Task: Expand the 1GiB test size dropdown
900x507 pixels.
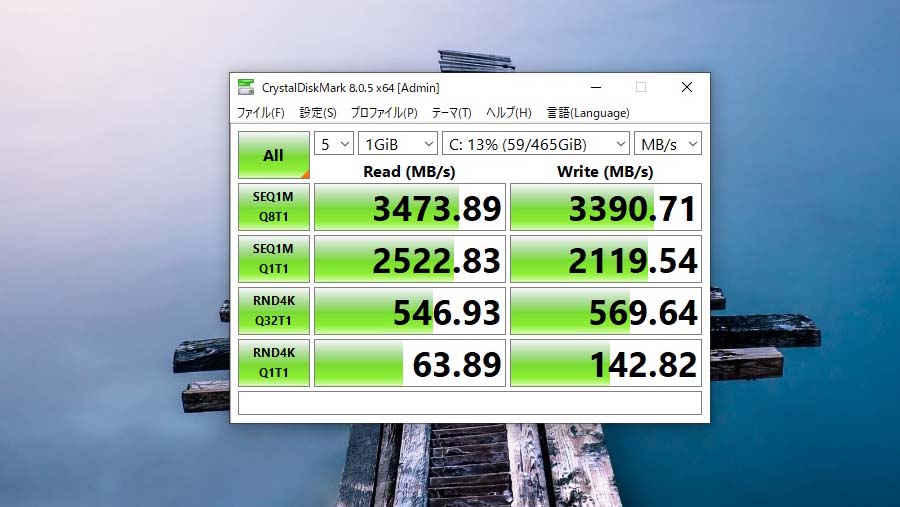Action: click(x=398, y=144)
